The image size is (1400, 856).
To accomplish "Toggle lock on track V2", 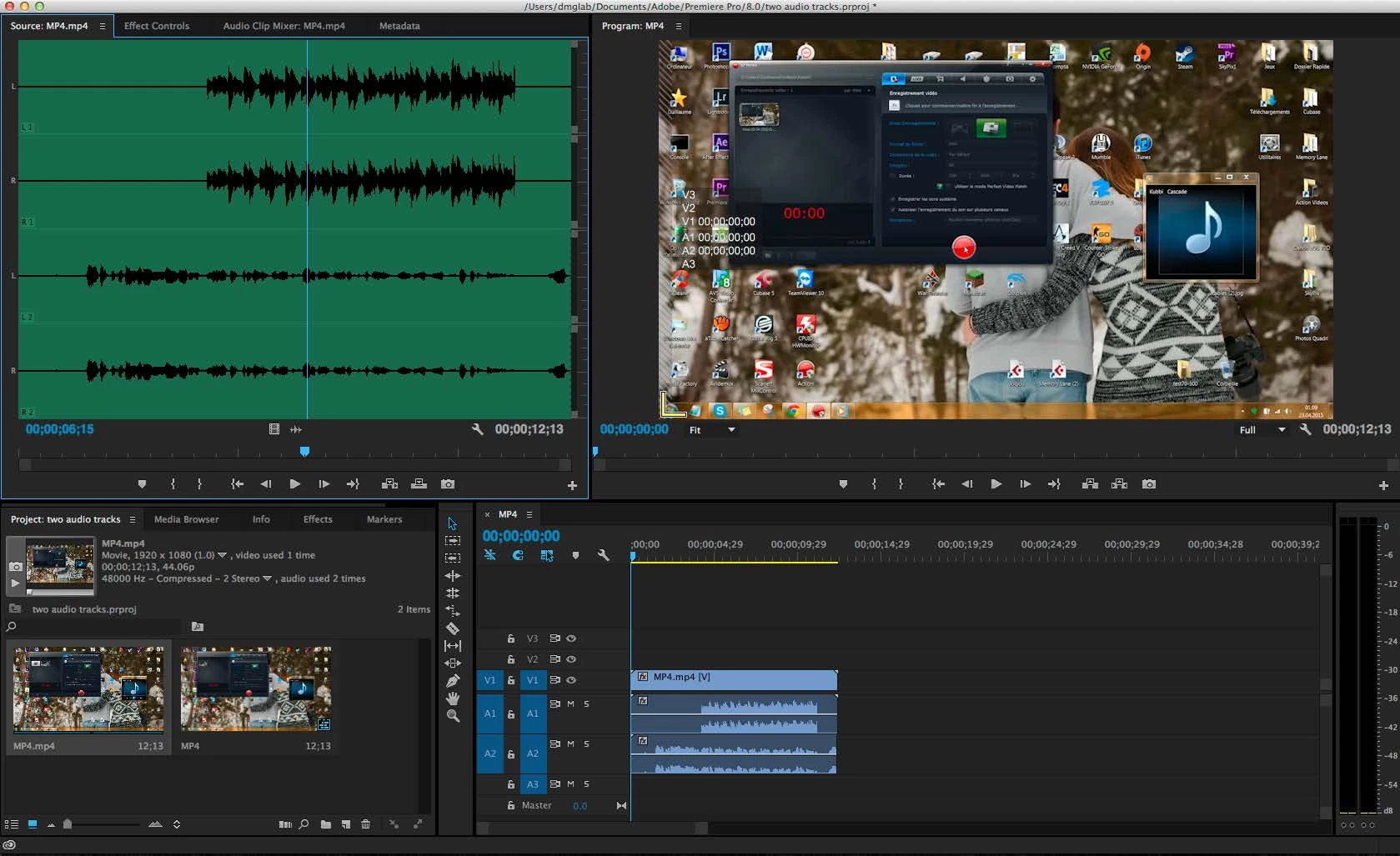I will click(x=511, y=659).
